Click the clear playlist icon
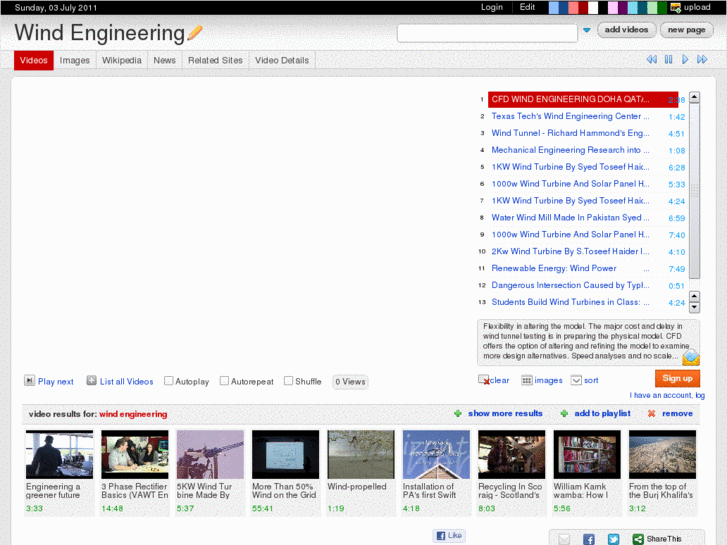Screen dimensions: 727x545 tap(484, 380)
